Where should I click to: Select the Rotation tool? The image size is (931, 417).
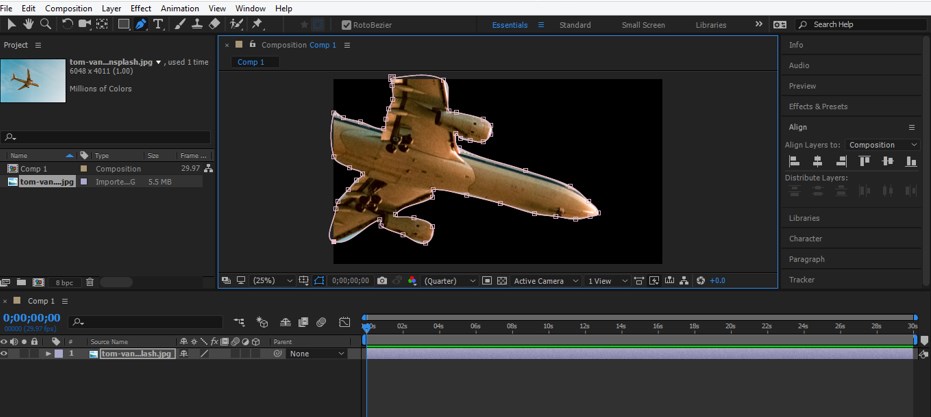[x=68, y=24]
